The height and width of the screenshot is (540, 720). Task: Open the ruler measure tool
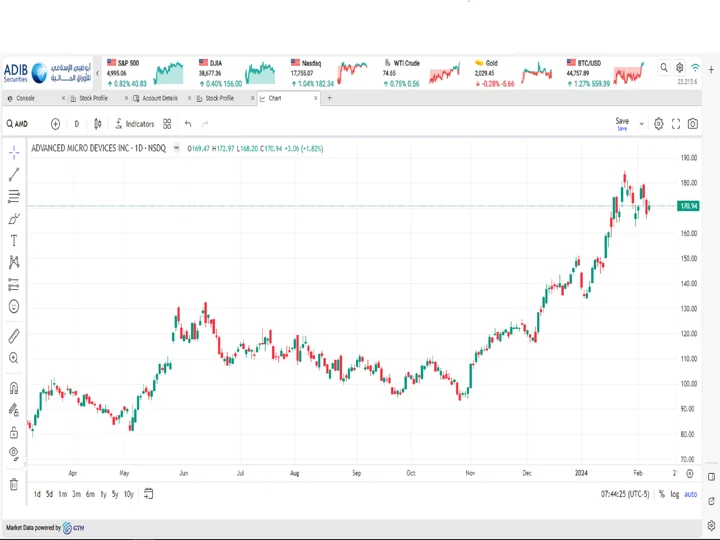click(x=14, y=336)
